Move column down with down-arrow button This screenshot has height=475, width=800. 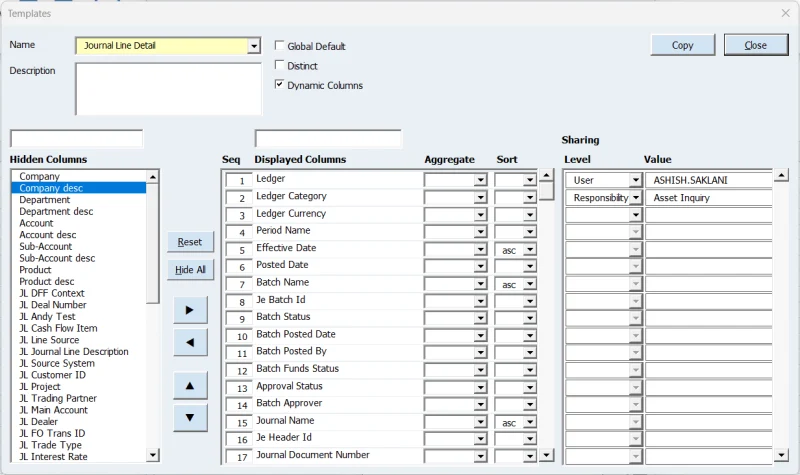[x=190, y=417]
